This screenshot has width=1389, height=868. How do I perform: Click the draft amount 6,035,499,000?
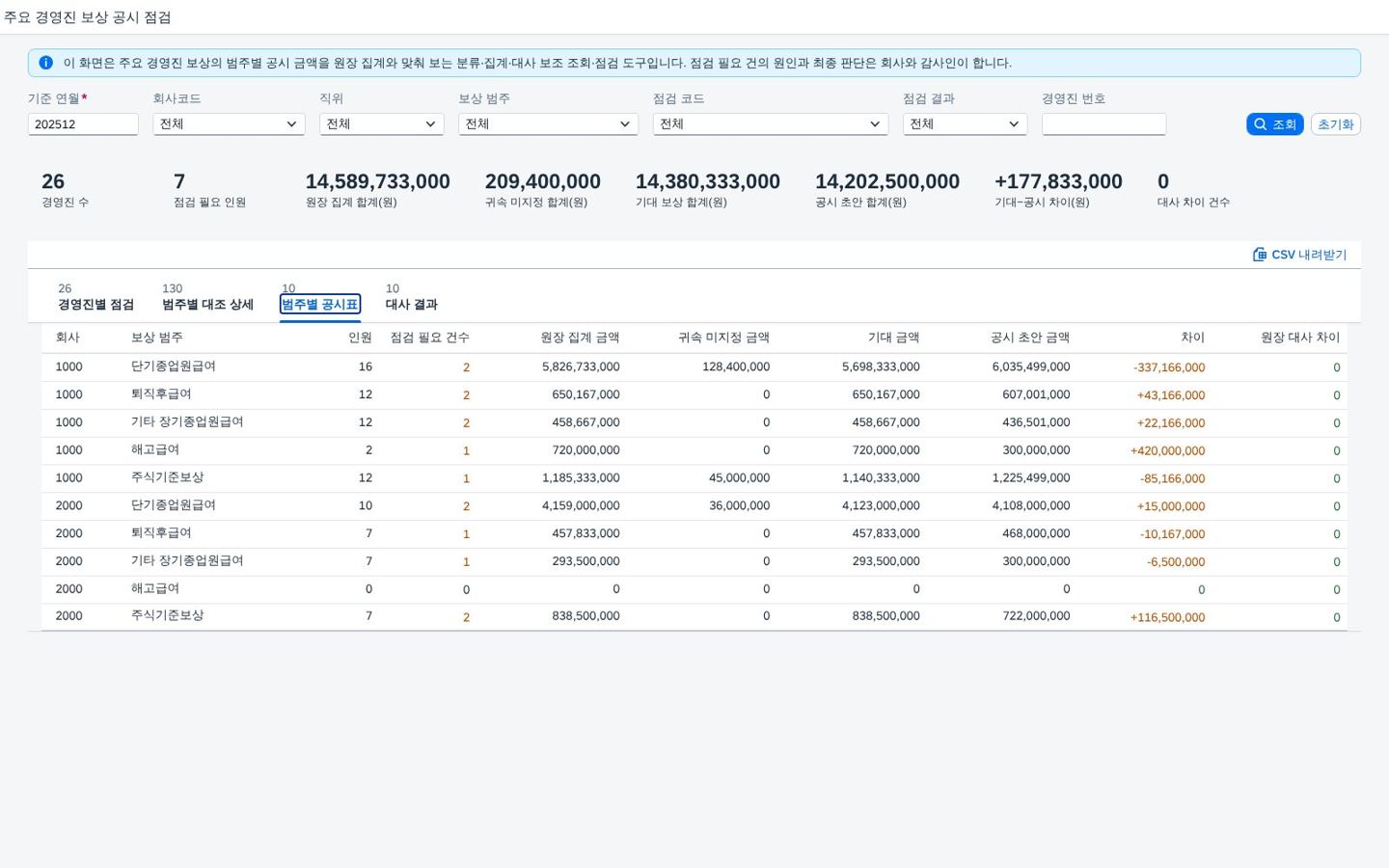click(x=1031, y=366)
